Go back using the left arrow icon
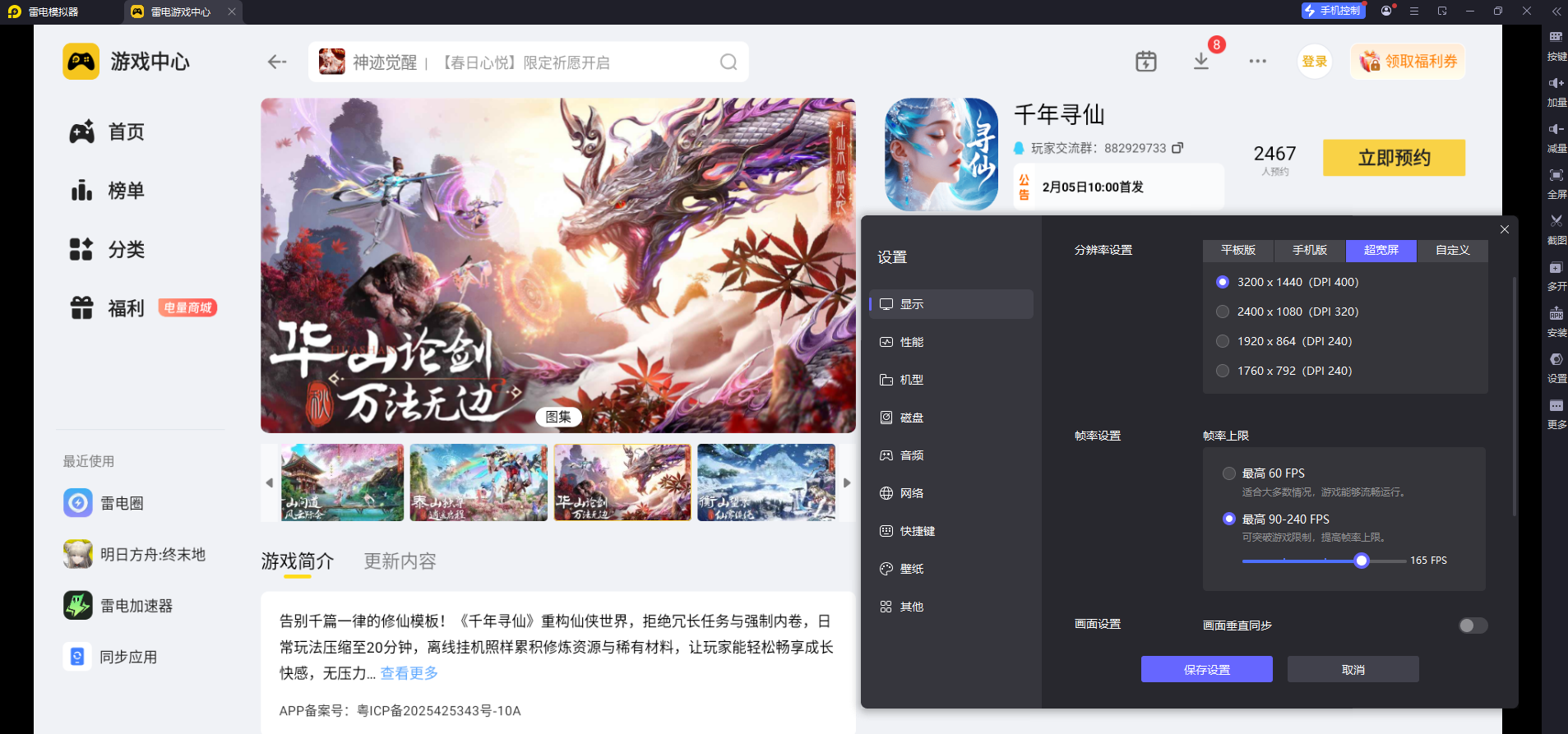Viewport: 1568px width, 734px height. click(277, 62)
